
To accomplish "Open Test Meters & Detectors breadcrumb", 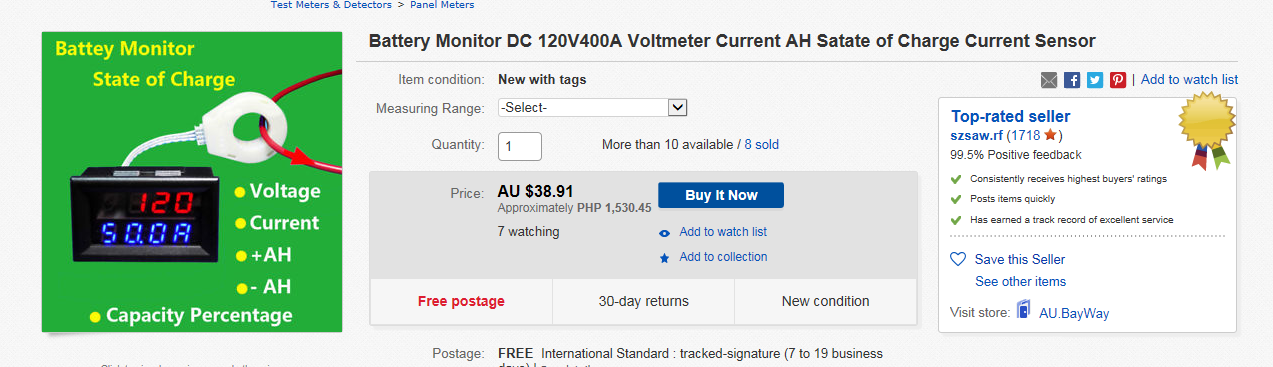I will coord(331,5).
